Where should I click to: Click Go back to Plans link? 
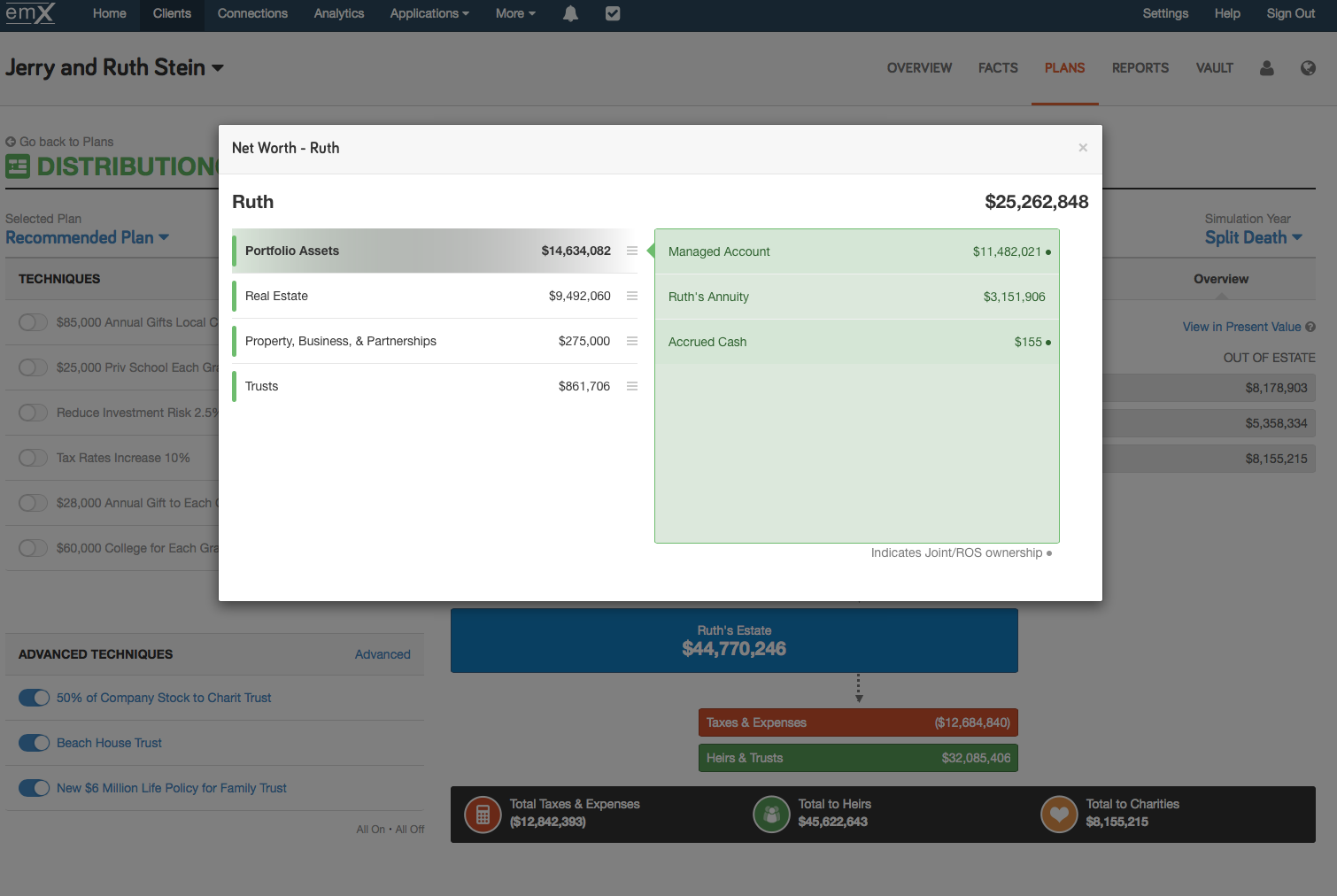(x=66, y=142)
